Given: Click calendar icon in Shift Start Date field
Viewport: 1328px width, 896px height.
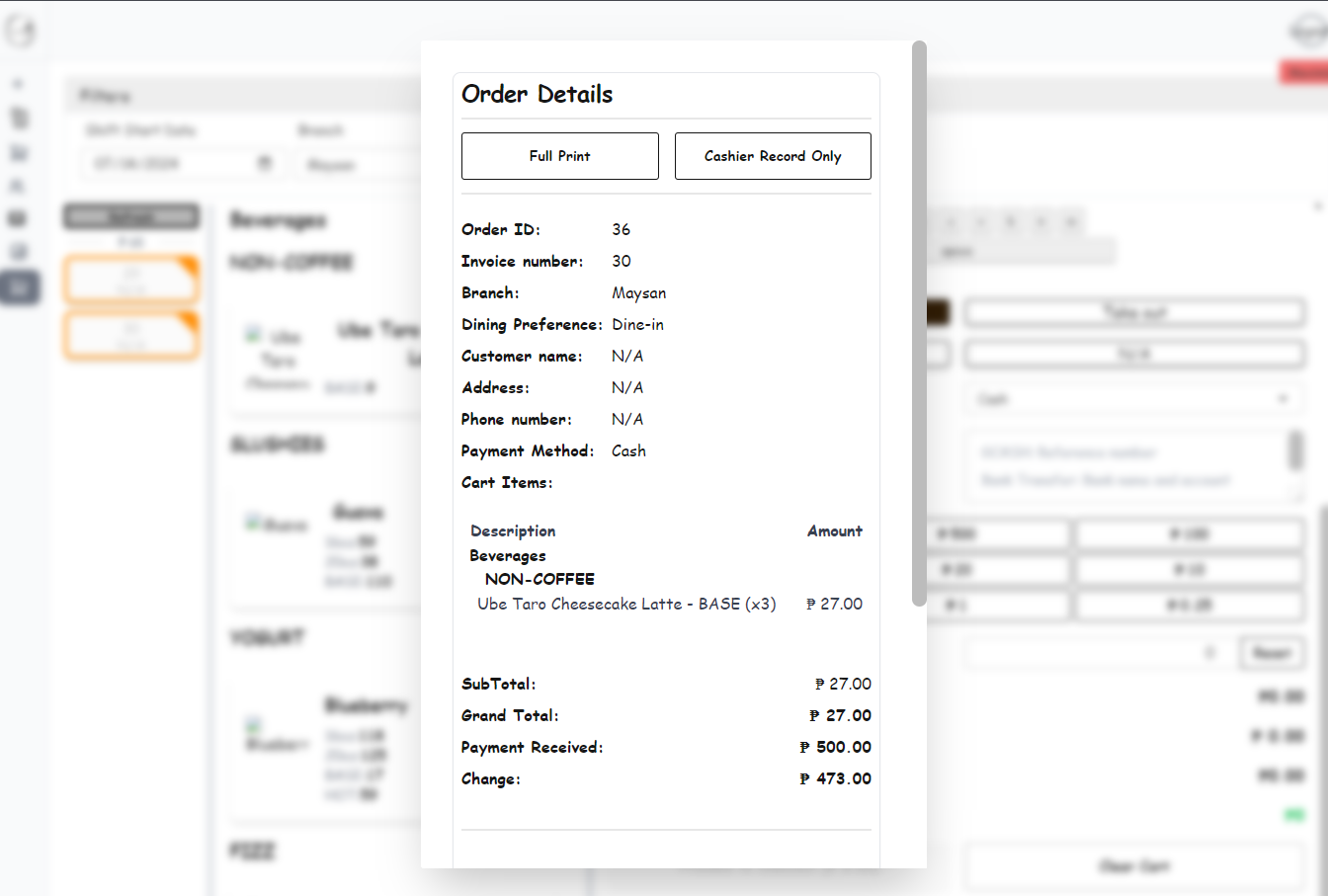Looking at the screenshot, I should pos(264,163).
